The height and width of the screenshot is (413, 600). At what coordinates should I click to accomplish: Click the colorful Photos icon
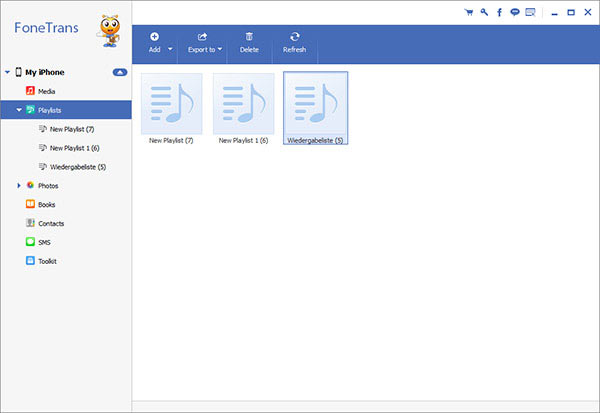coord(30,185)
